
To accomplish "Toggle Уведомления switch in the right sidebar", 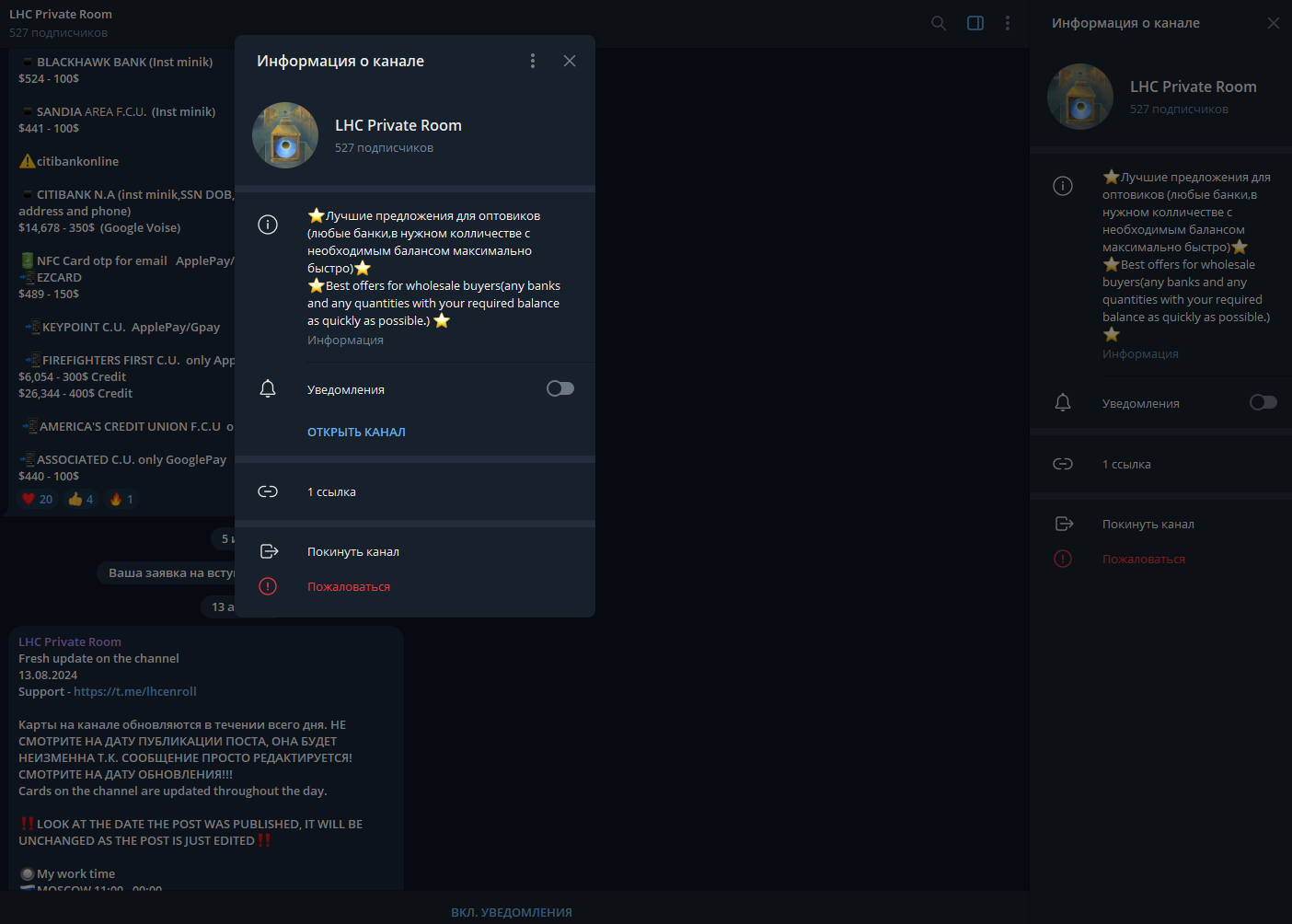I will 1263,402.
